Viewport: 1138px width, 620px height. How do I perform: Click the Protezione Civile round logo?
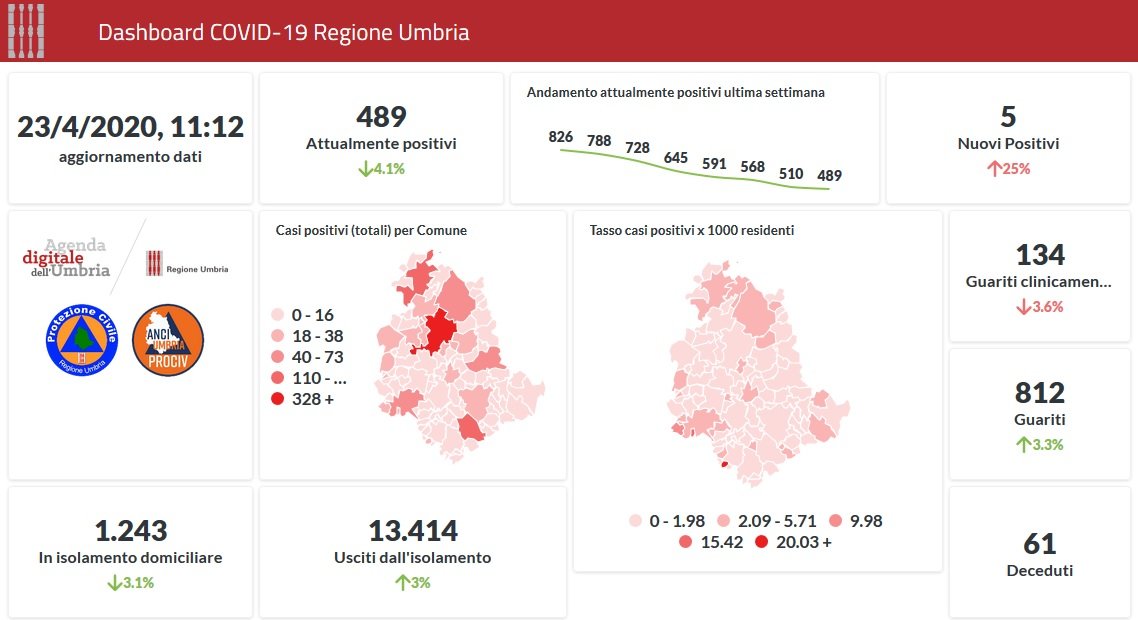(83, 340)
